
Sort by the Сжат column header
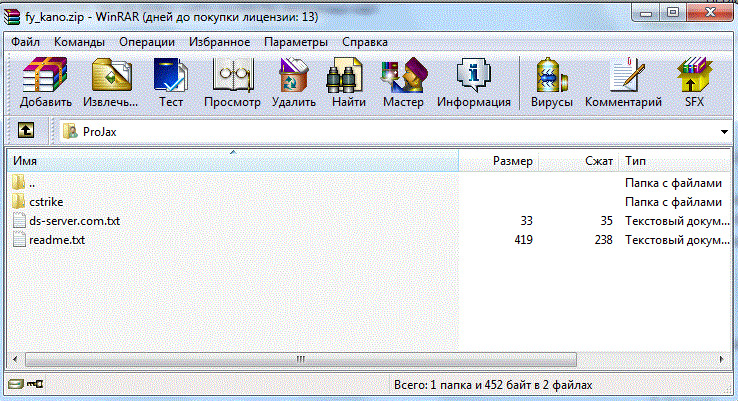coord(578,160)
